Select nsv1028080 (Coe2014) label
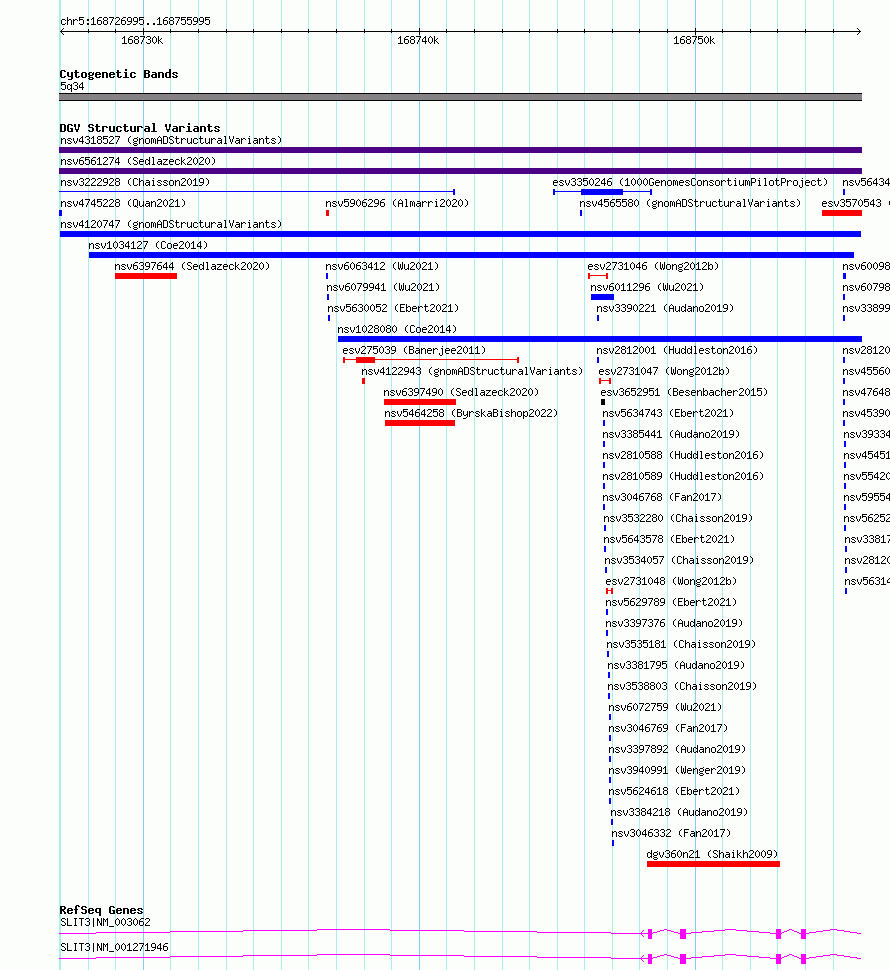Image resolution: width=890 pixels, height=970 pixels. pyautogui.click(x=397, y=330)
